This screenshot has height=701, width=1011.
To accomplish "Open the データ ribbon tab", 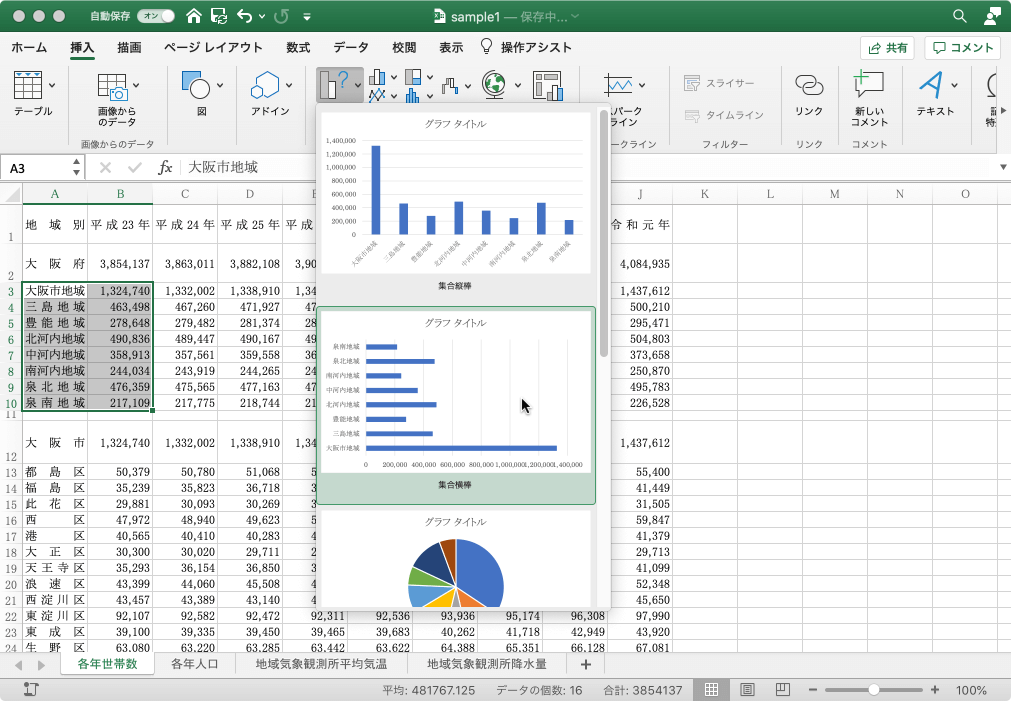I will (x=350, y=47).
